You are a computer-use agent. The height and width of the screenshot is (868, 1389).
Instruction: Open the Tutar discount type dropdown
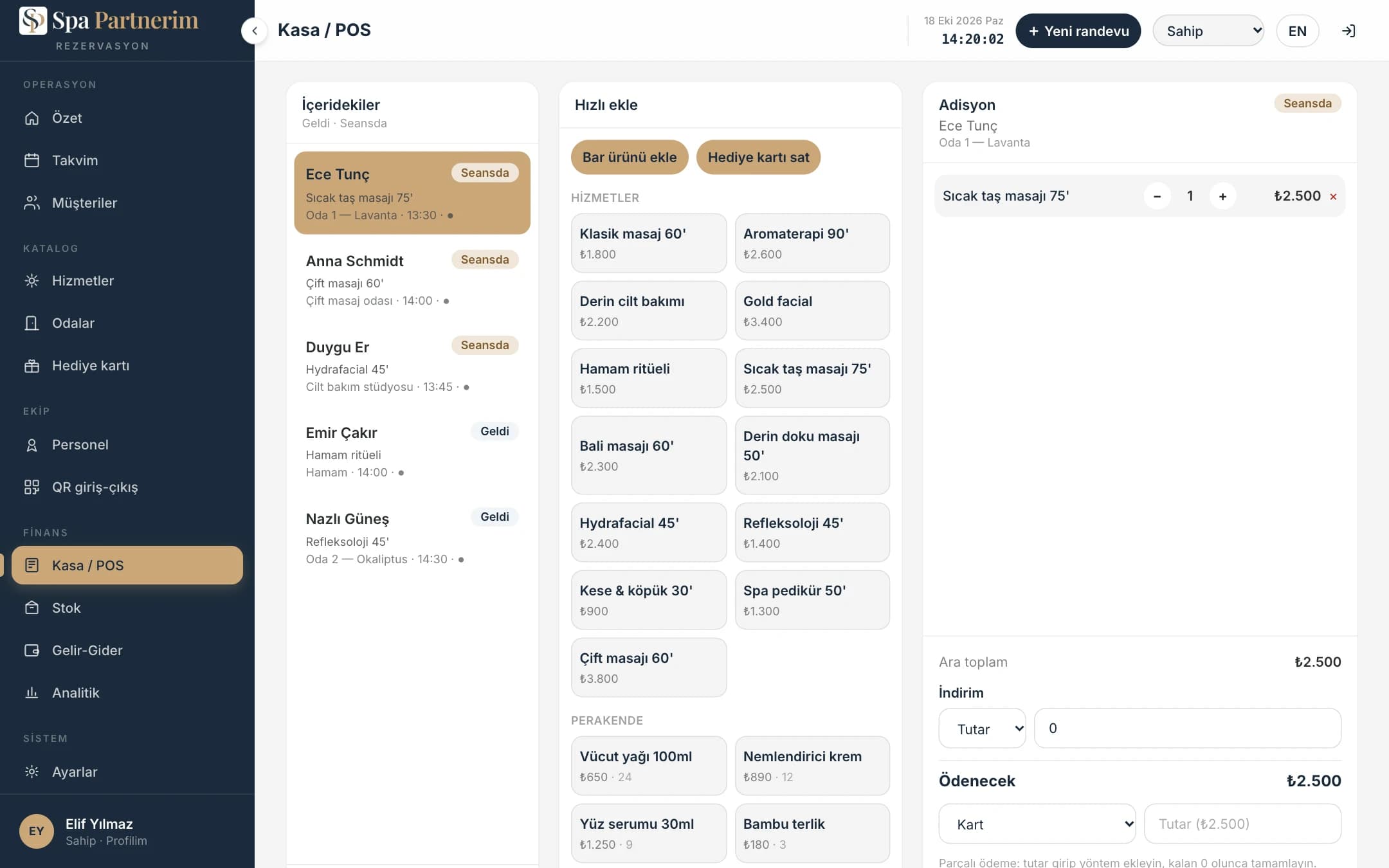click(982, 728)
